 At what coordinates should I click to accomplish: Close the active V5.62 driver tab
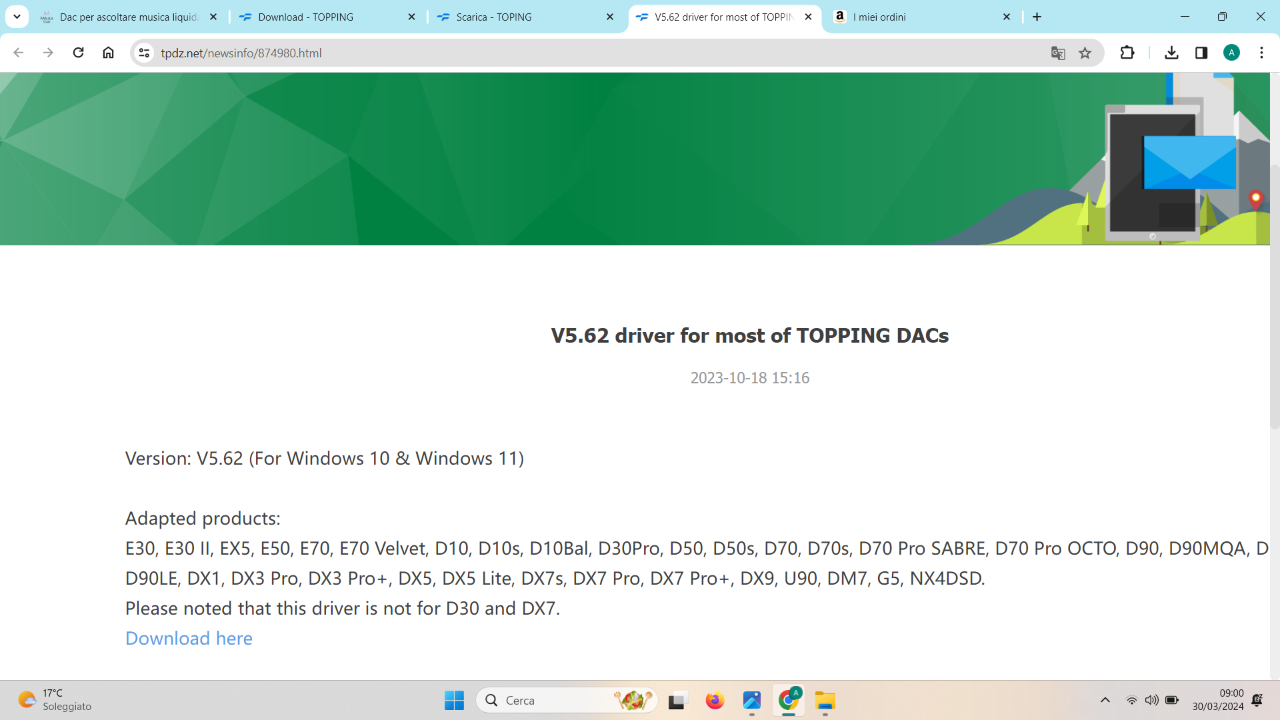[x=808, y=17]
